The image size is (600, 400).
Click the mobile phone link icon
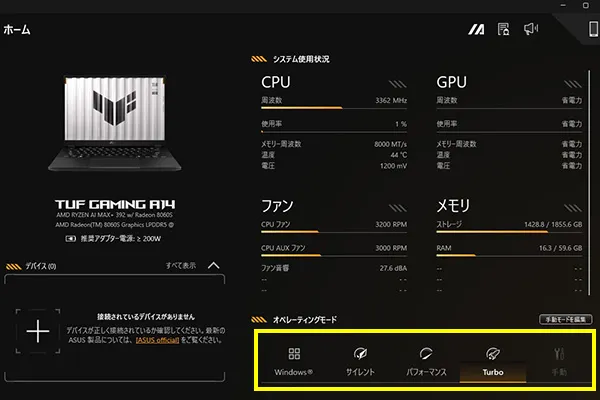[592, 29]
